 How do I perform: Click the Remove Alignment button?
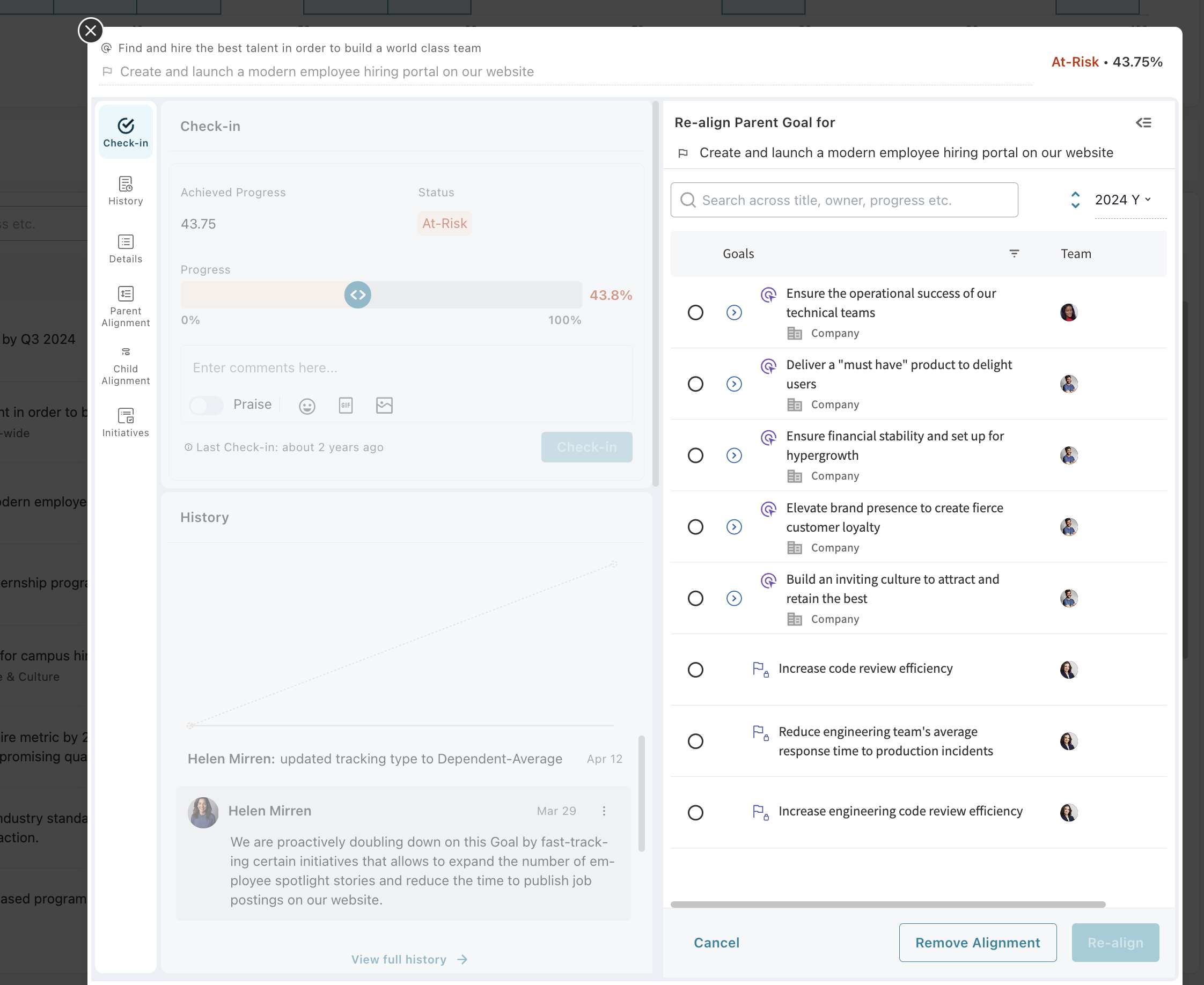(977, 943)
